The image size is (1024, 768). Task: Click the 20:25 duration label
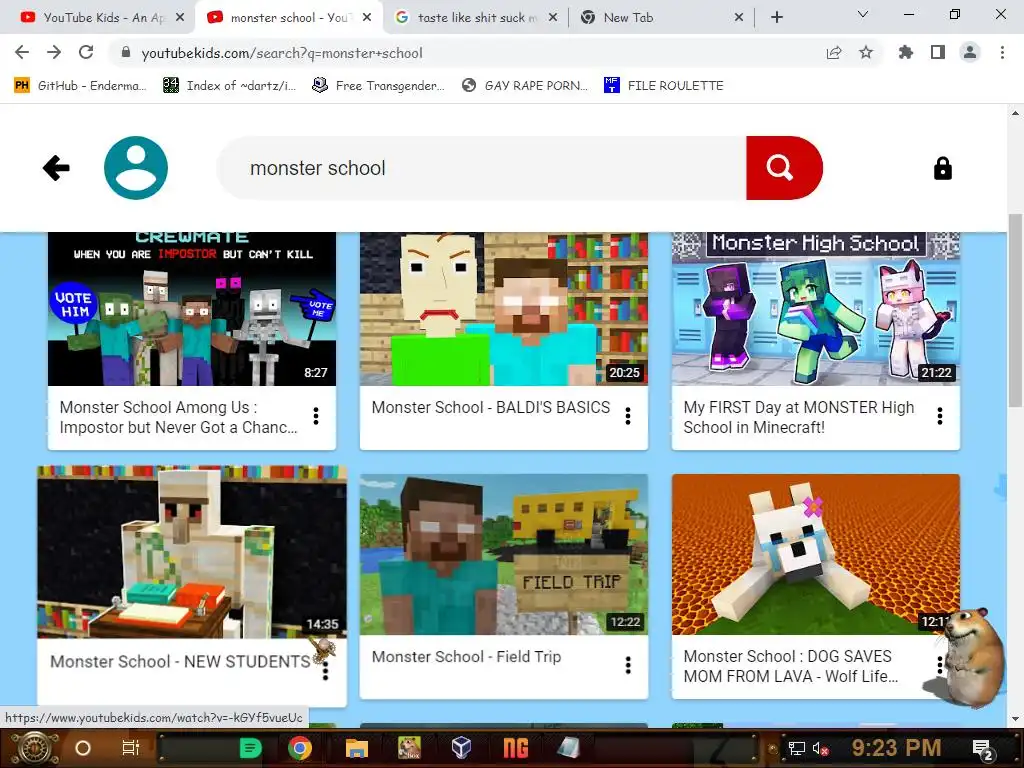(x=624, y=372)
